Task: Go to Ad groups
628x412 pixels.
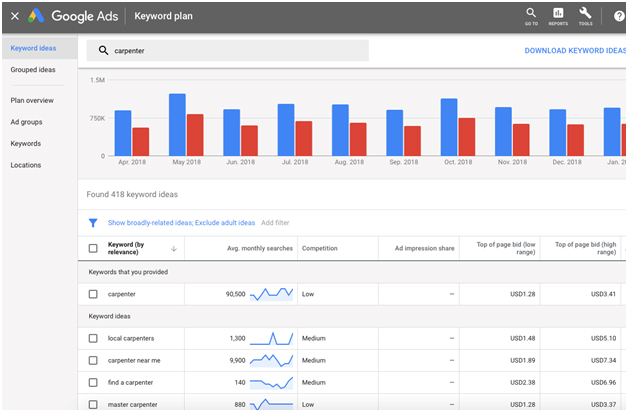Action: (26, 122)
